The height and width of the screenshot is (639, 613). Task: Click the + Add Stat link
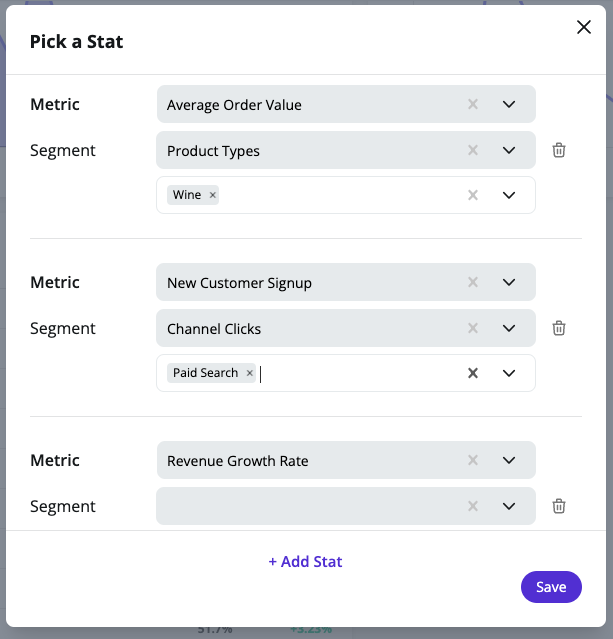click(x=305, y=561)
